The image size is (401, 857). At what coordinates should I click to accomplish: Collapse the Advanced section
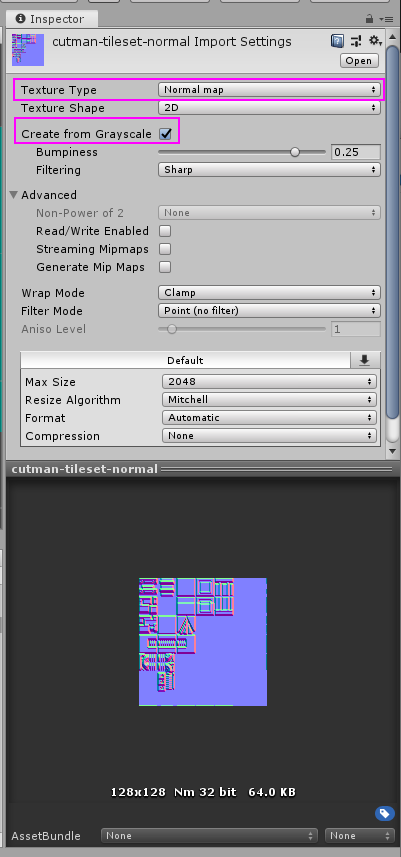13,195
